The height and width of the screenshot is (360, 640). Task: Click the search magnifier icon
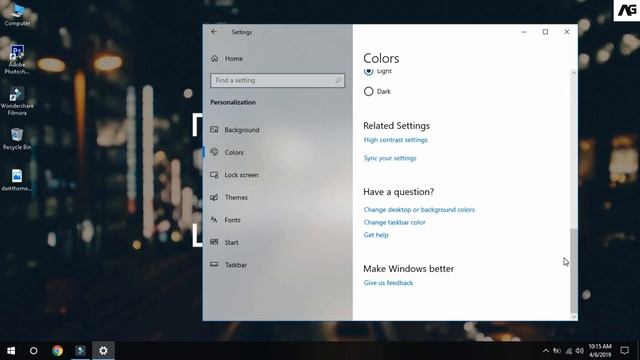tap(338, 80)
